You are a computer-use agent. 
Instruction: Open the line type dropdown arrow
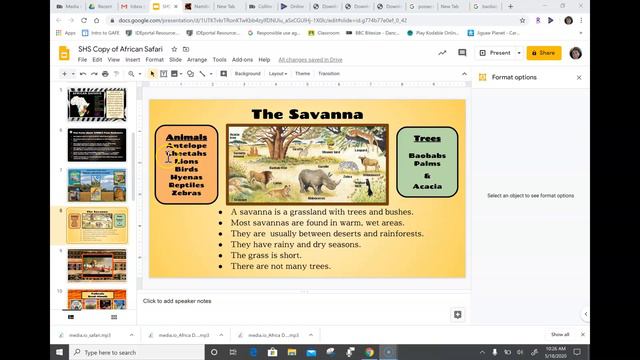click(211, 74)
